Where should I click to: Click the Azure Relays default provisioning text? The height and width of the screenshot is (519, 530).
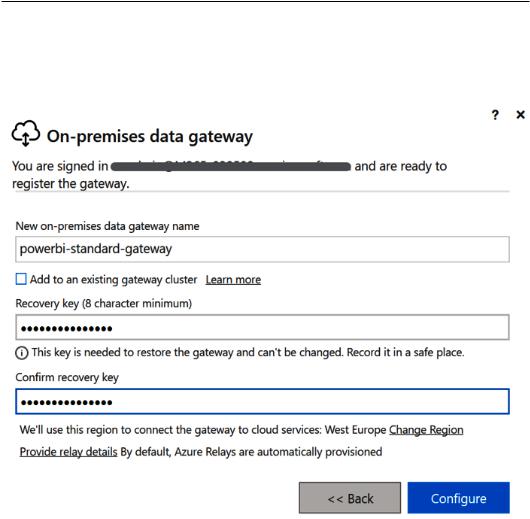tap(251, 452)
